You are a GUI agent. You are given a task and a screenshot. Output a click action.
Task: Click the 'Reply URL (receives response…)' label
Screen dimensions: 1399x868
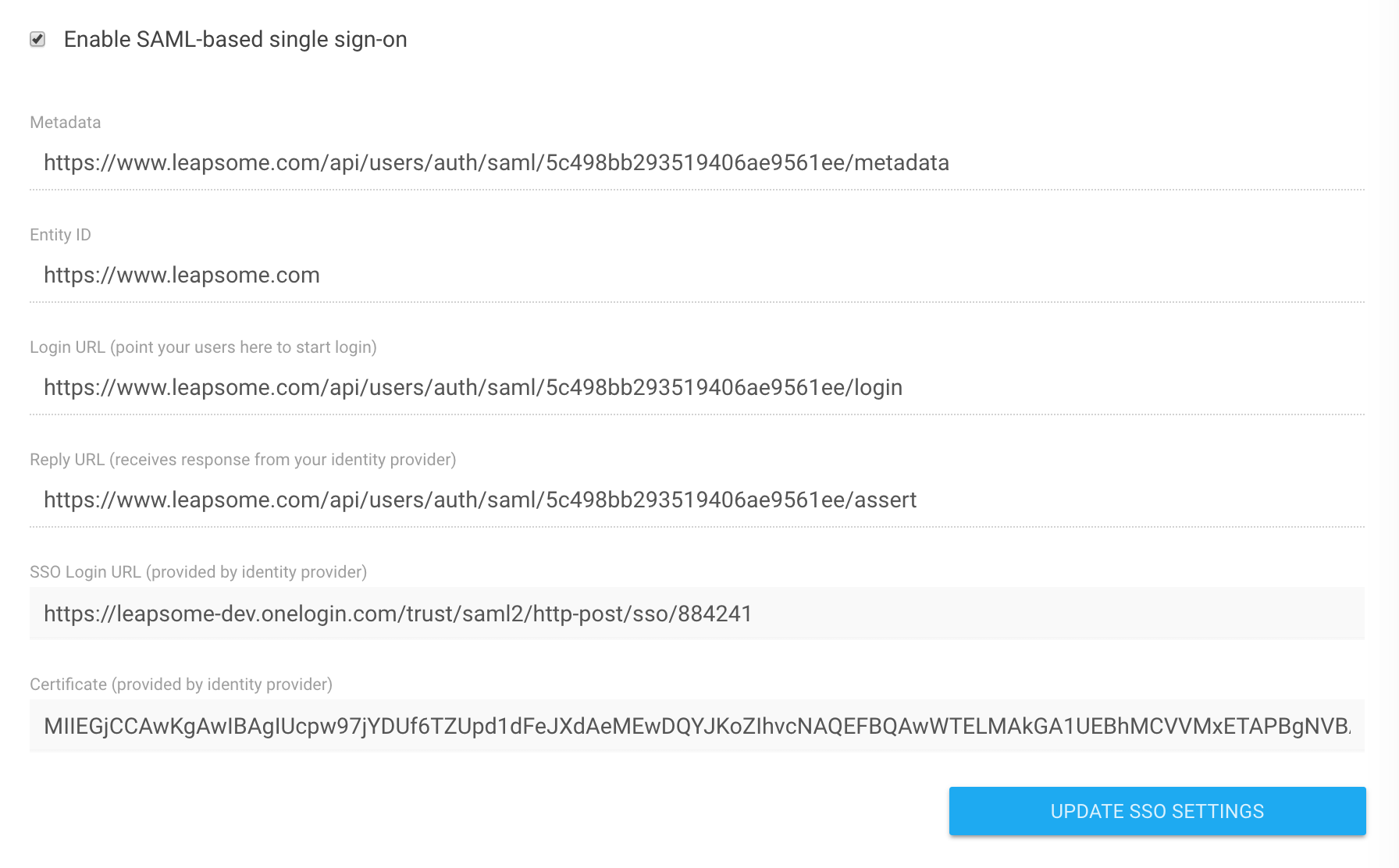[243, 460]
